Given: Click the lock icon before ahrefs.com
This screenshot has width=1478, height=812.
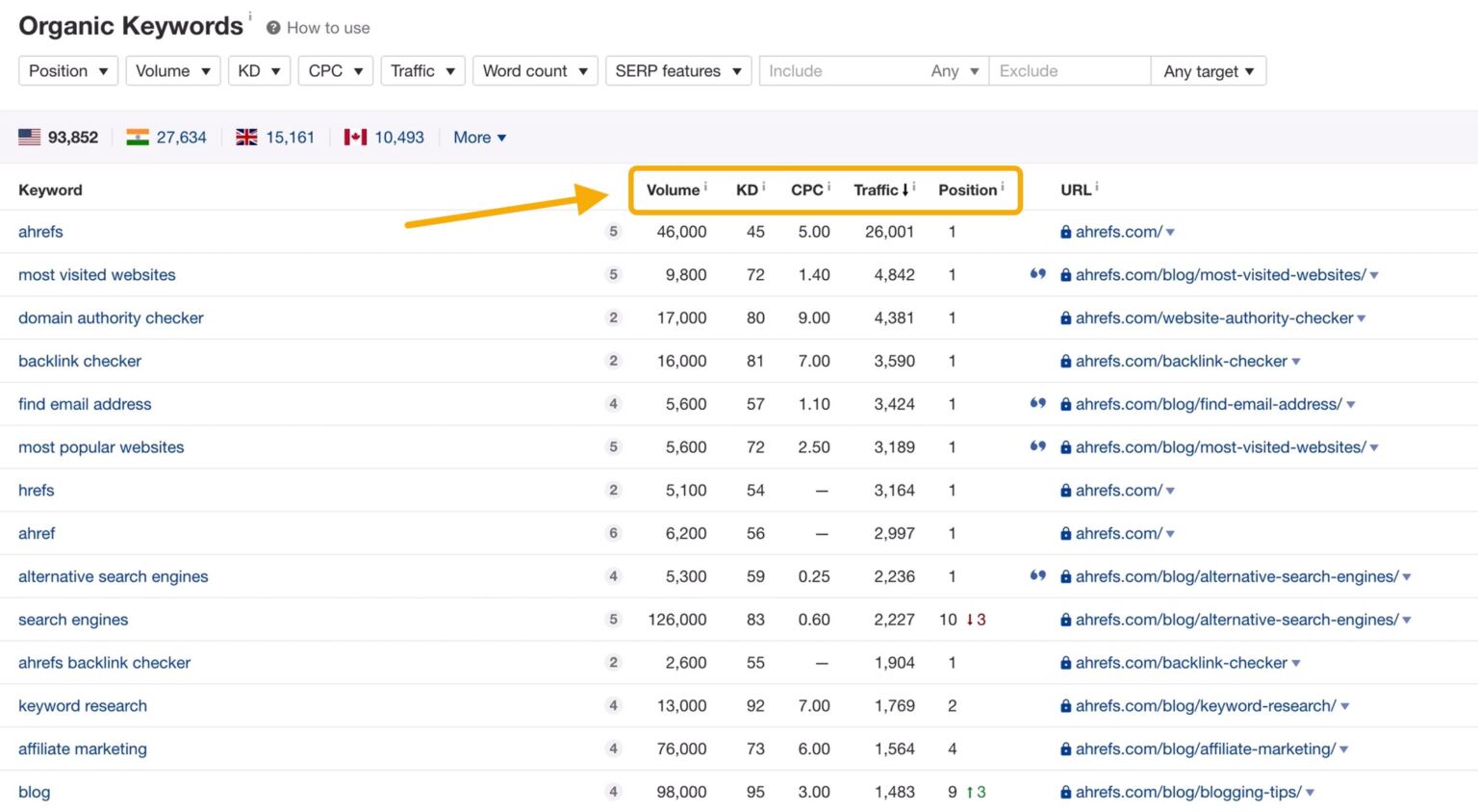Looking at the screenshot, I should (x=1065, y=232).
